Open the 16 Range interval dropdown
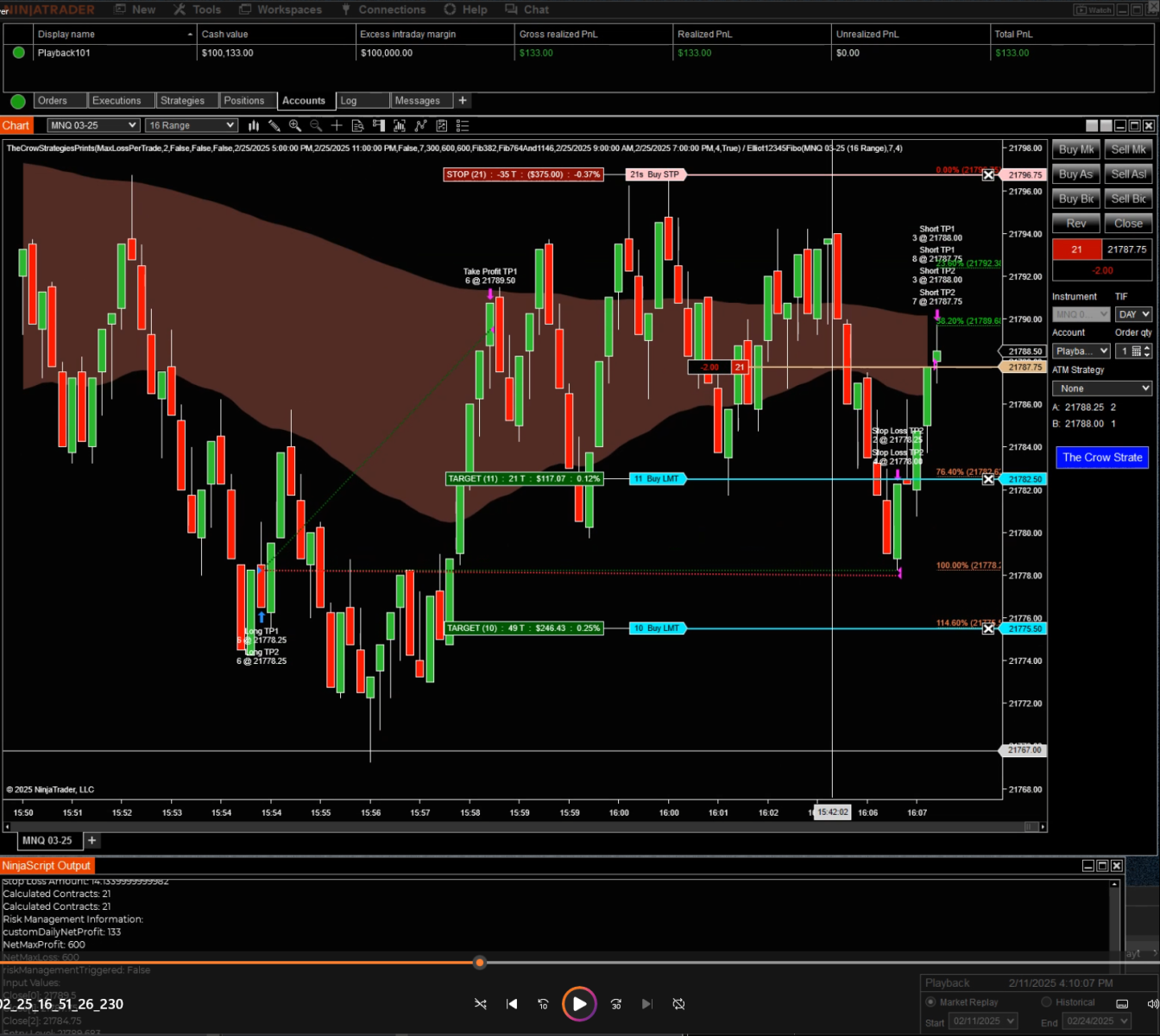 pos(191,126)
